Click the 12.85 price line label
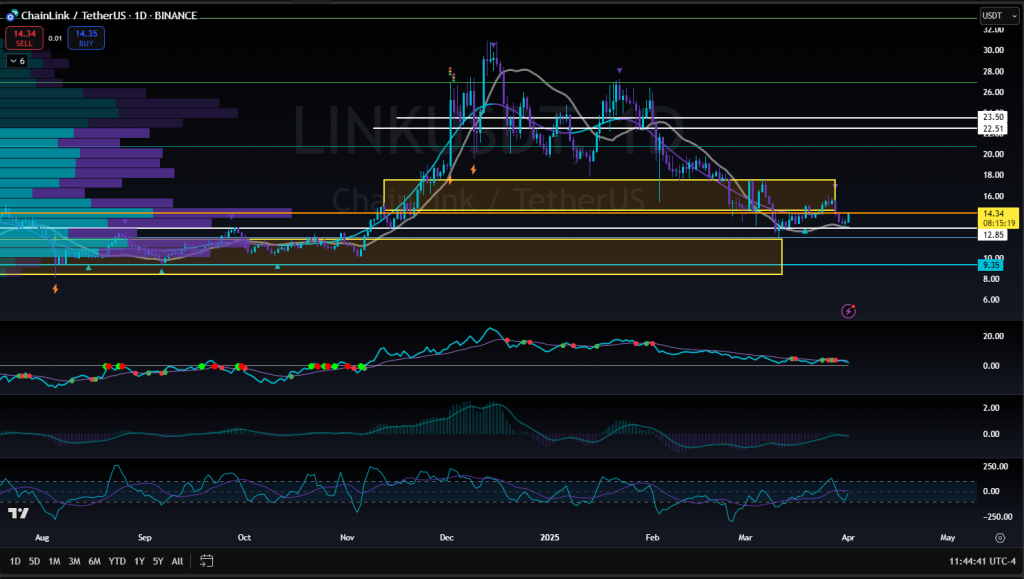Viewport: 1024px width, 579px height. pyautogui.click(x=993, y=235)
